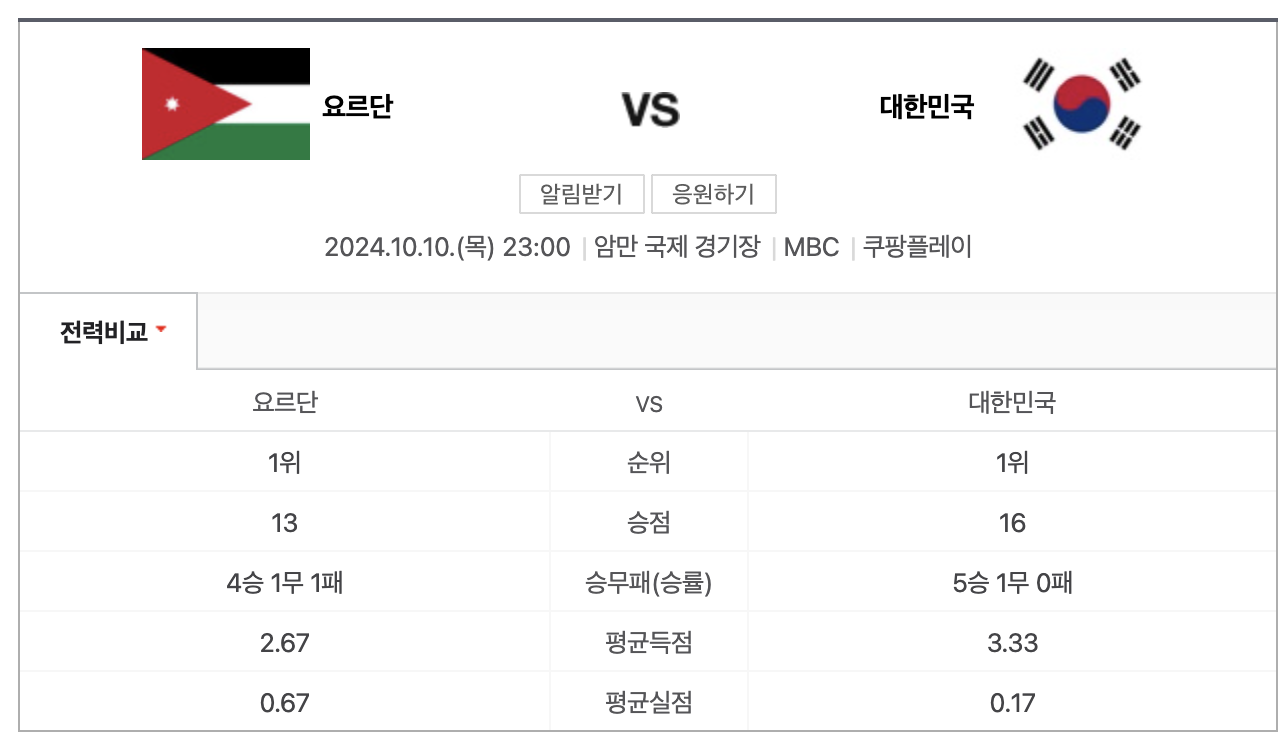This screenshot has height=750, width=1284.
Task: Click the VS label between teams
Action: pos(649,110)
